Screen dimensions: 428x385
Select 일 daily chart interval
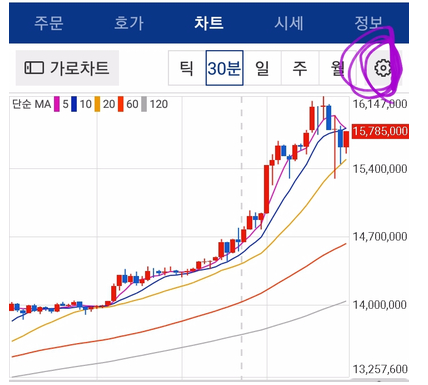[x=262, y=68]
